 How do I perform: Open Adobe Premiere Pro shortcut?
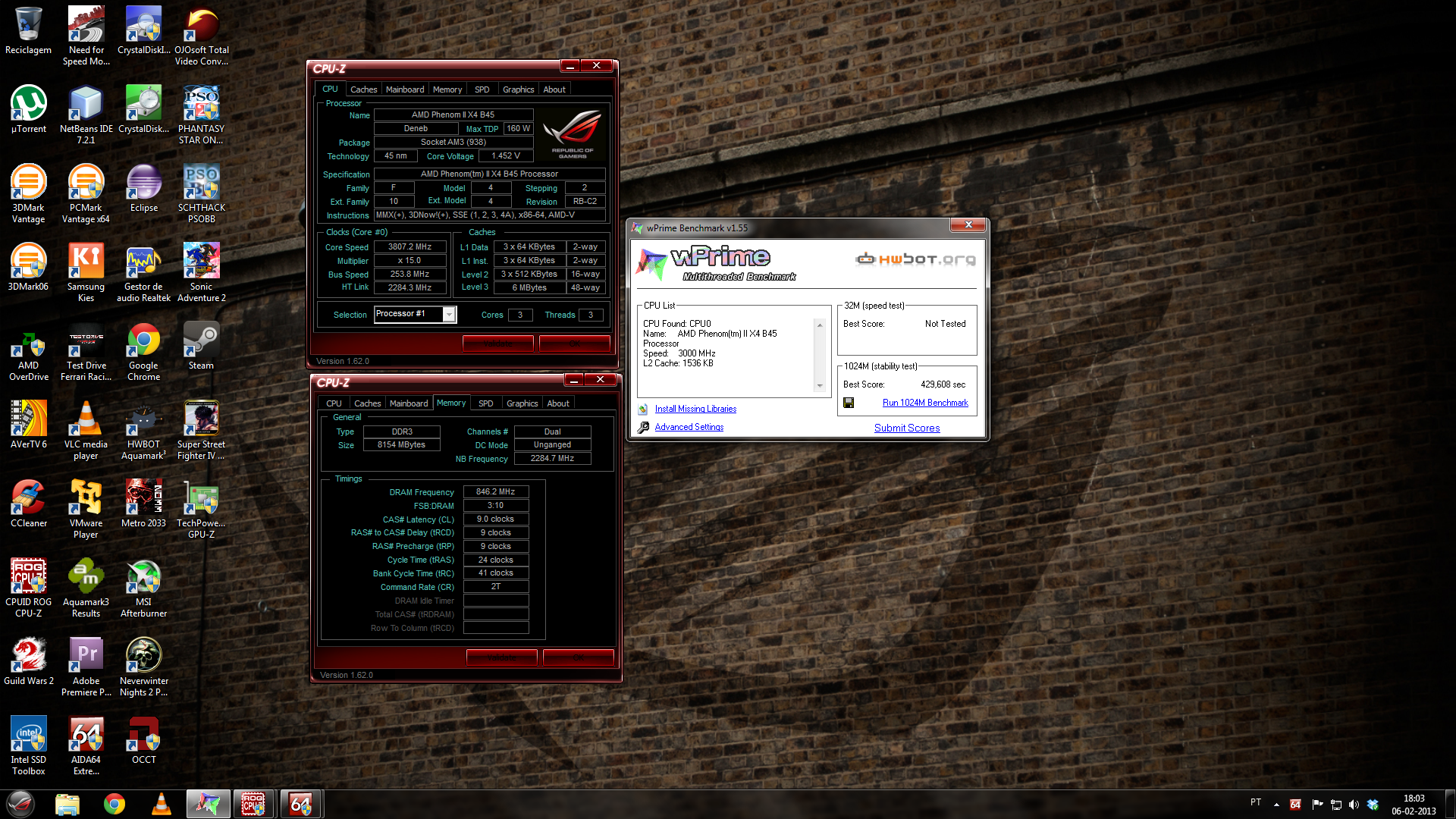tap(86, 667)
